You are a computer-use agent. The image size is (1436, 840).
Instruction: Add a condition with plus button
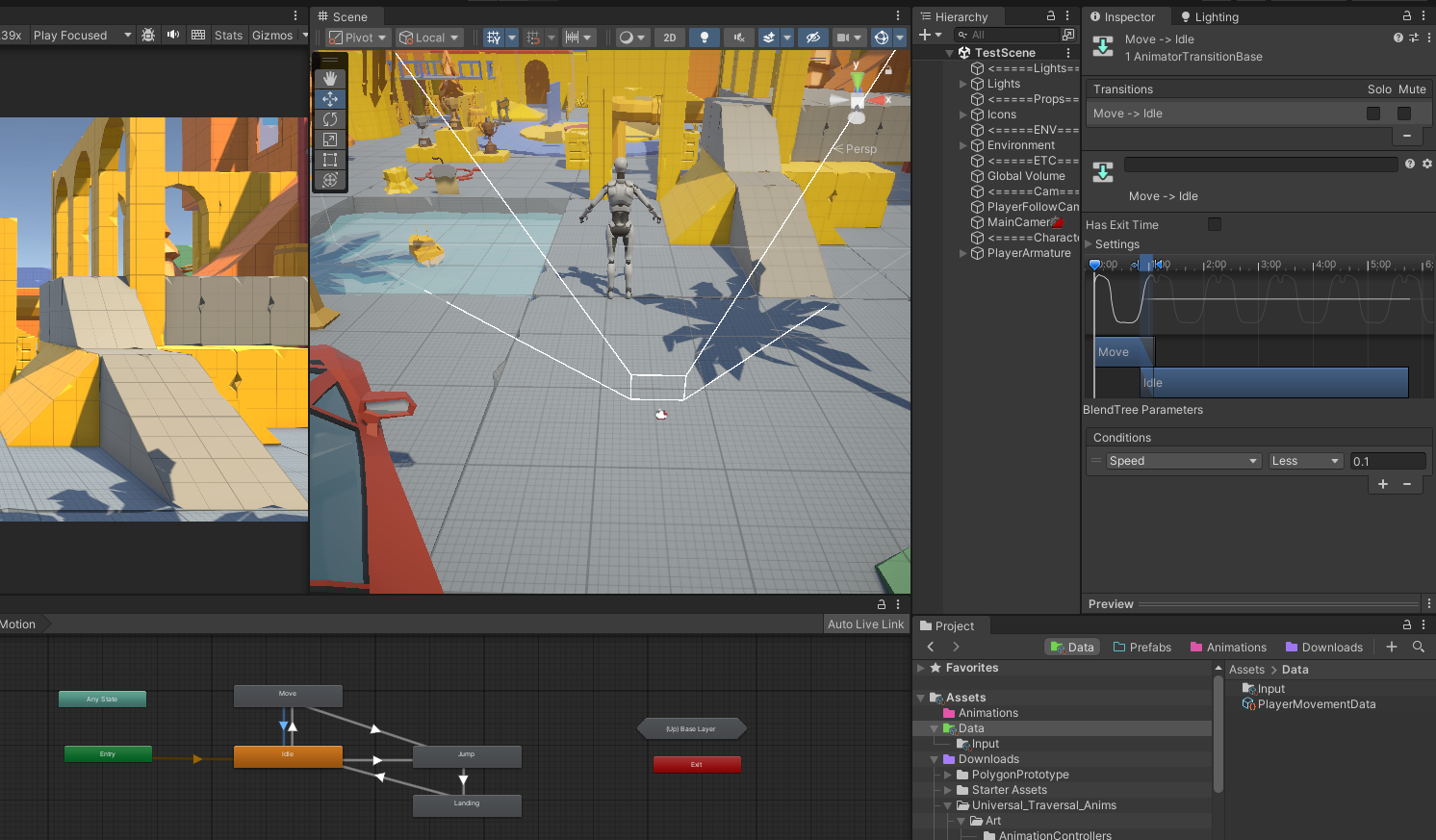click(1383, 484)
